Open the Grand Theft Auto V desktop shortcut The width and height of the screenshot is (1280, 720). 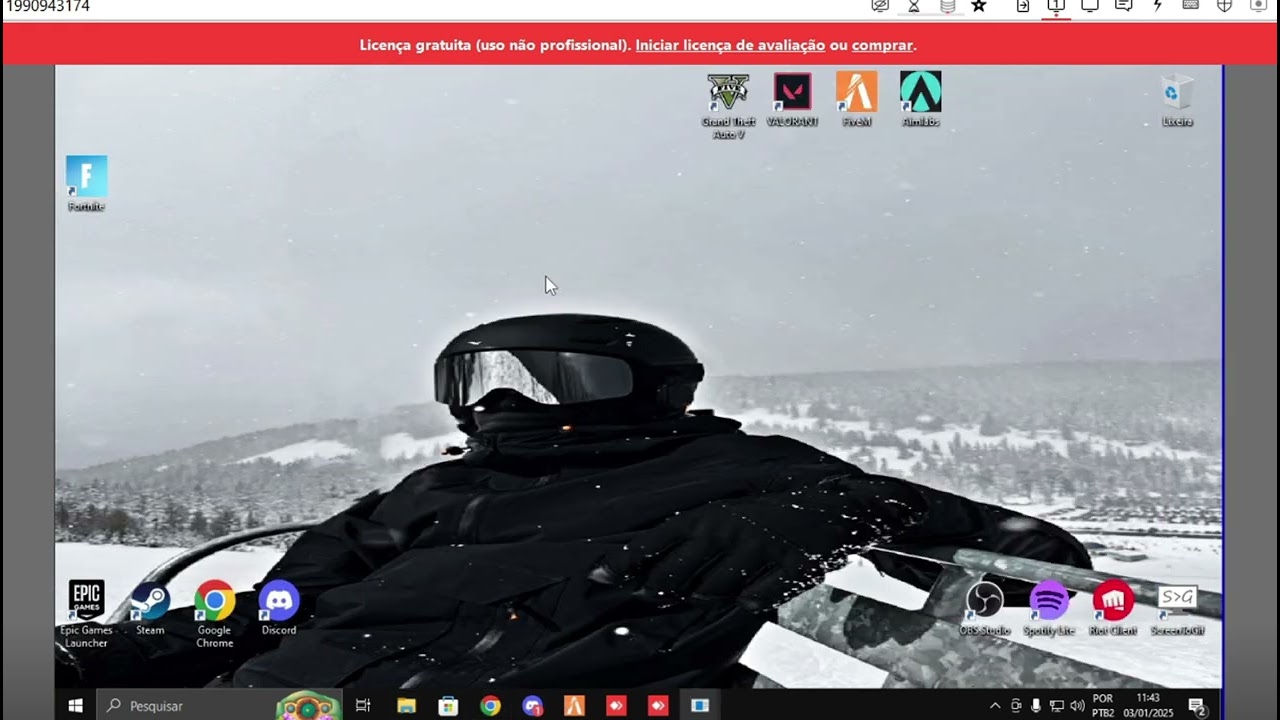tap(728, 105)
